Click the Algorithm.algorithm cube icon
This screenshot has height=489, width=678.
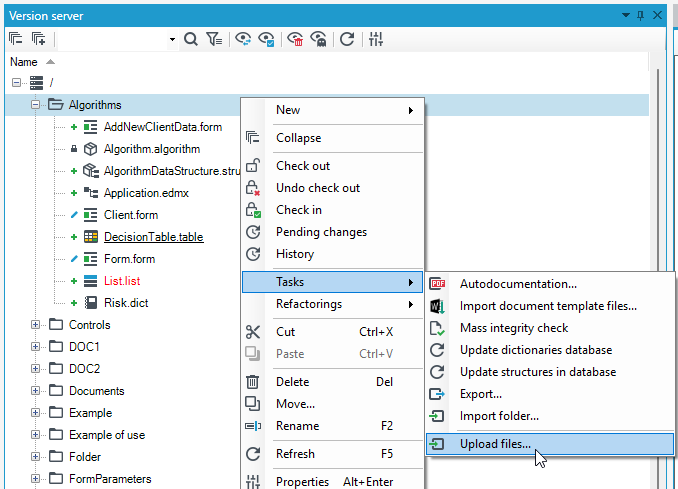pos(90,149)
